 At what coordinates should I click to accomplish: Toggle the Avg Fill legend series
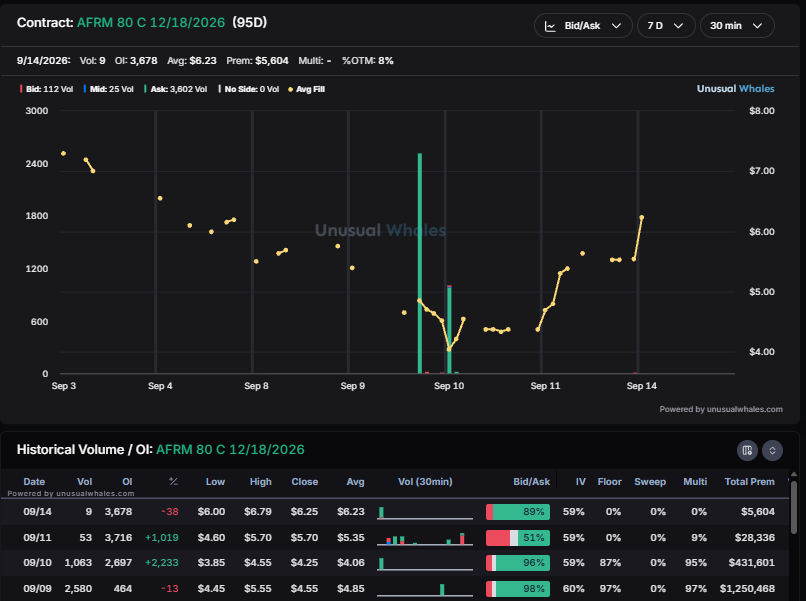coord(306,89)
